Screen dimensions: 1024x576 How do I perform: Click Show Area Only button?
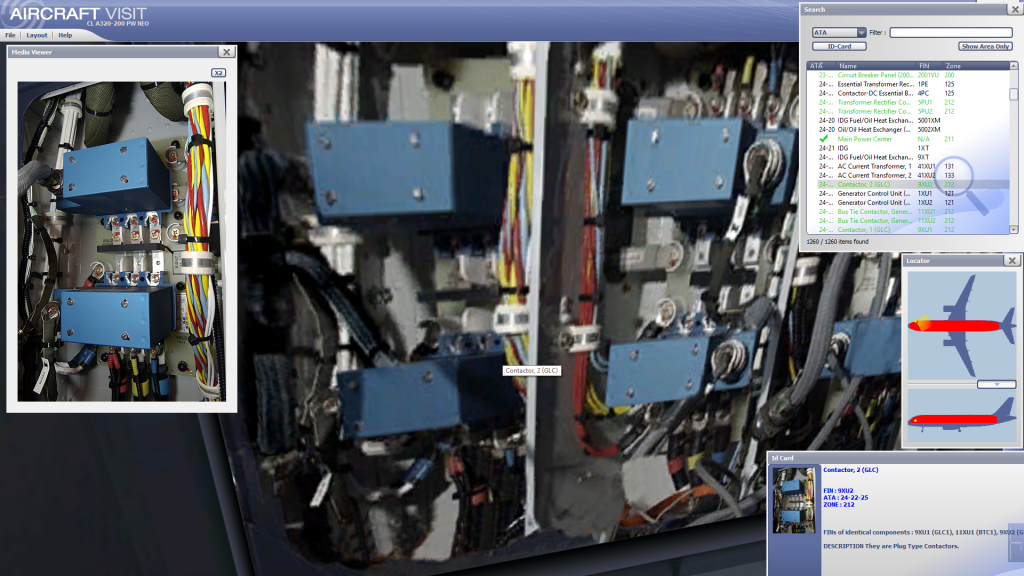985,46
